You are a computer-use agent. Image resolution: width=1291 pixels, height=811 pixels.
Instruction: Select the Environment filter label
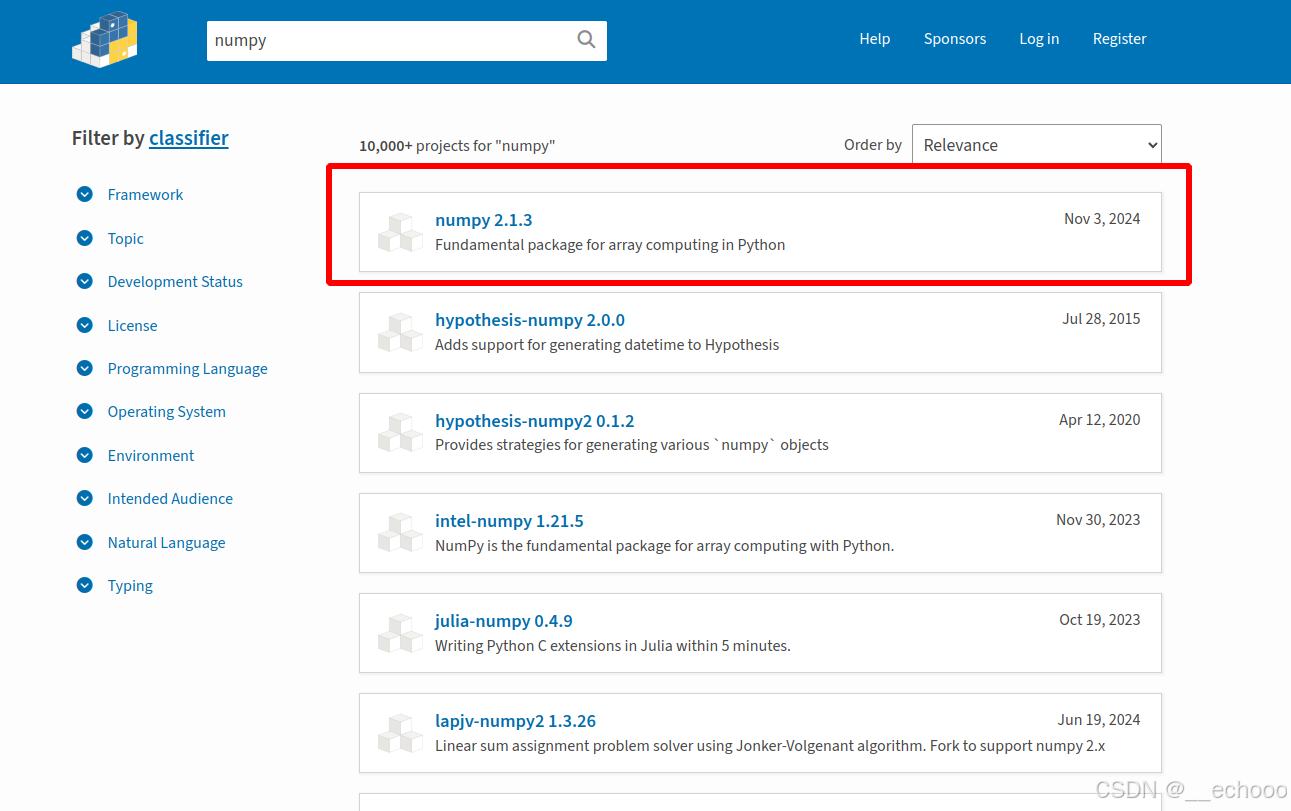pos(151,455)
